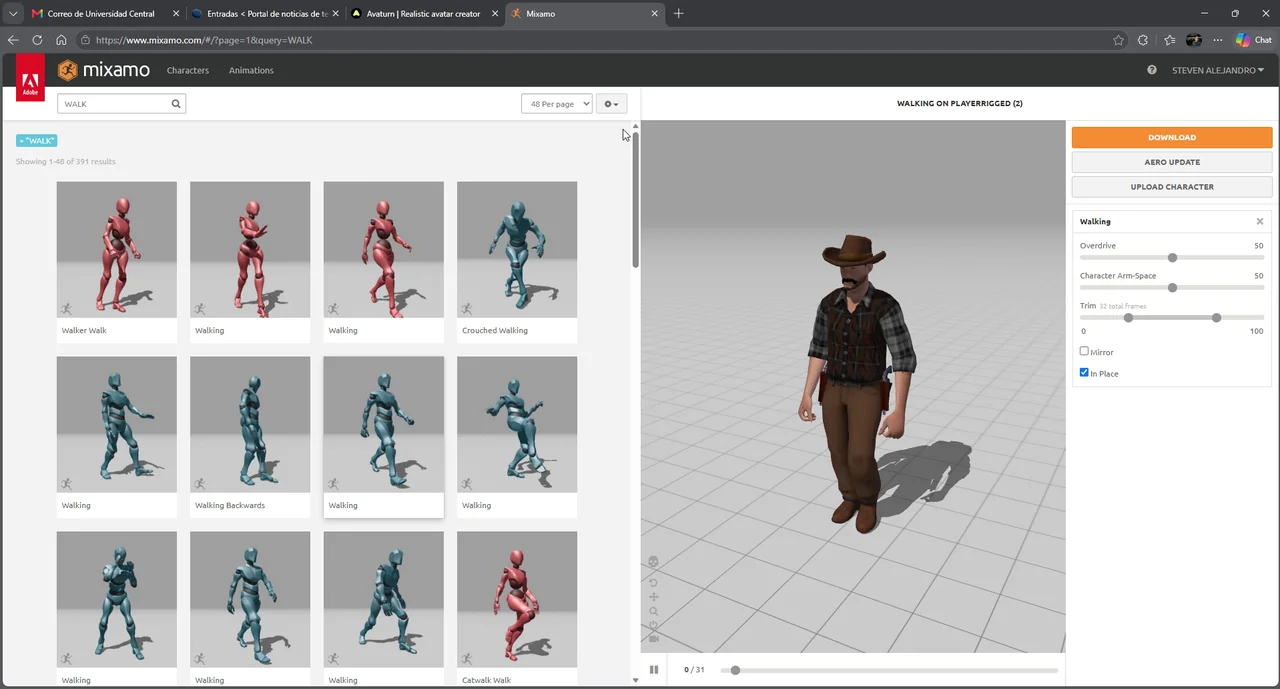Click the browser address bar URL
This screenshot has width=1280, height=689.
coord(204,40)
